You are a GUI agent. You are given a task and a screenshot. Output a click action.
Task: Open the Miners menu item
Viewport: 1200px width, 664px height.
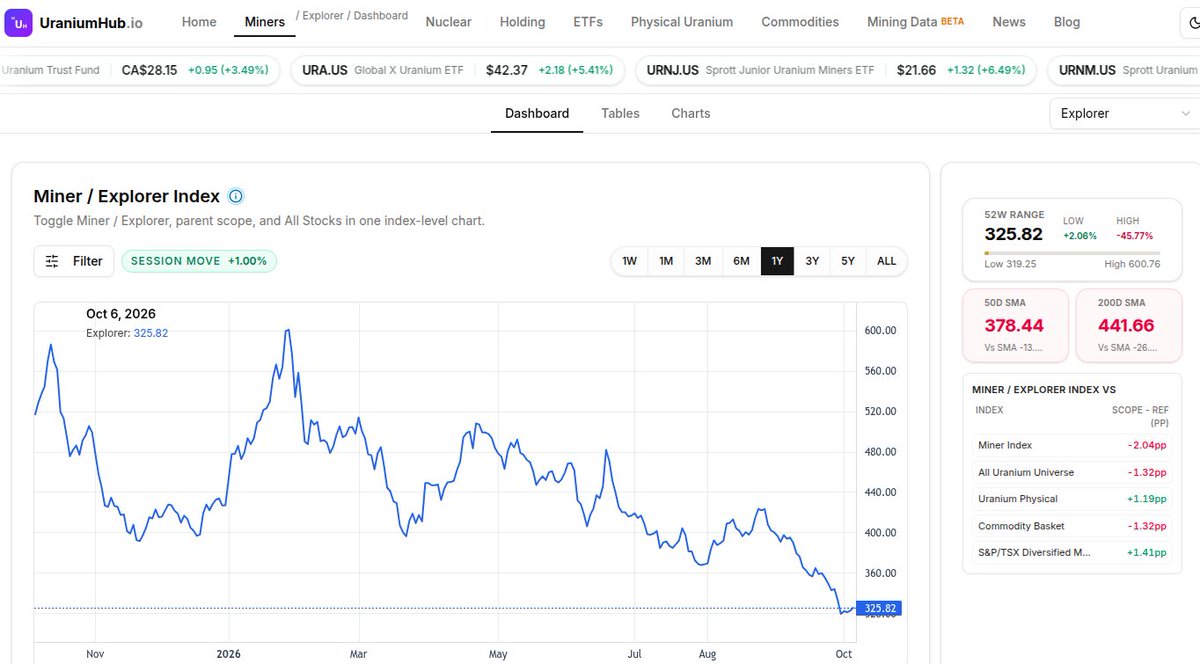(x=265, y=22)
